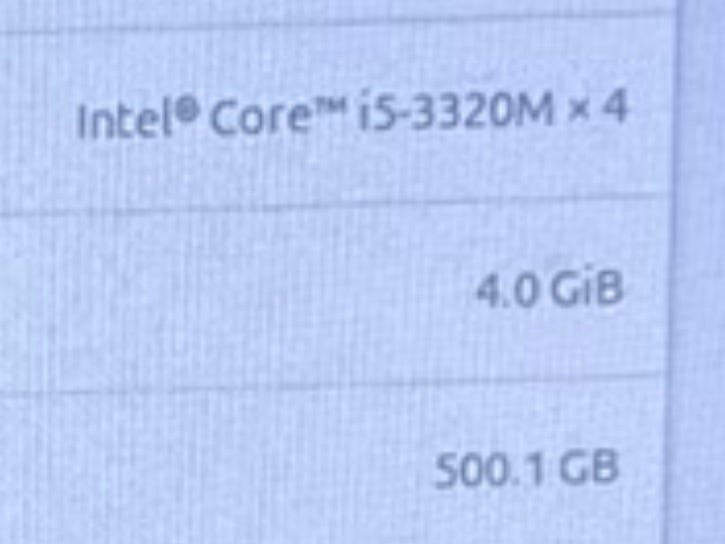Click the vertical strip at the panel's right edge

(x=698, y=272)
